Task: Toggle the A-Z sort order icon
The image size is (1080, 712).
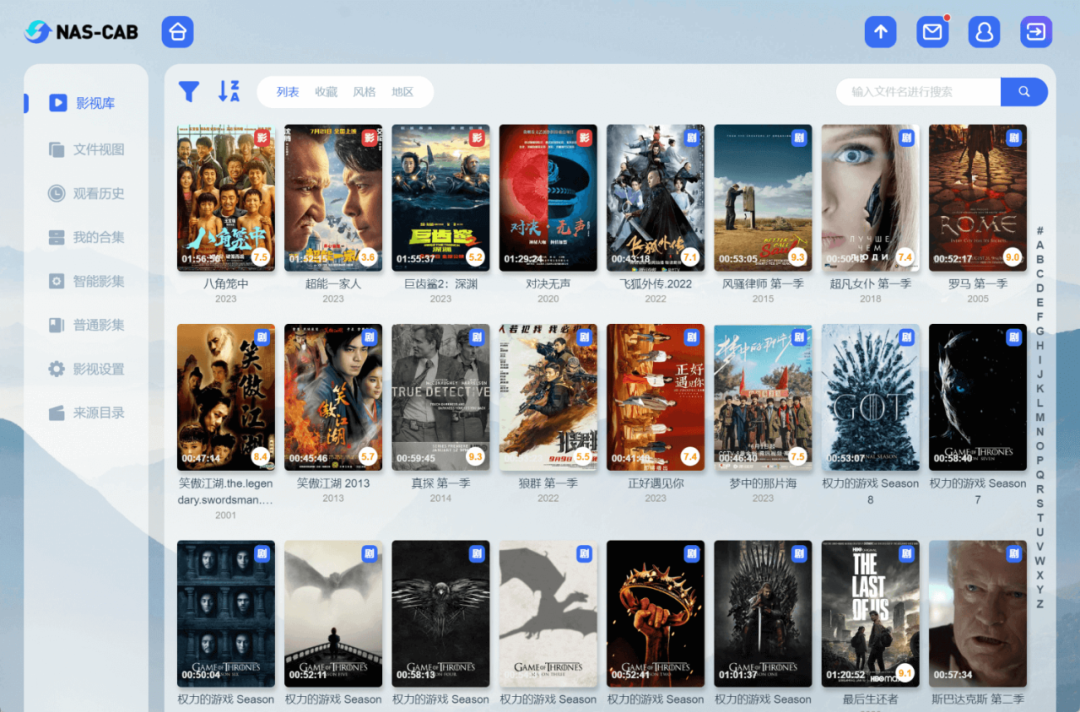Action: pos(229,92)
